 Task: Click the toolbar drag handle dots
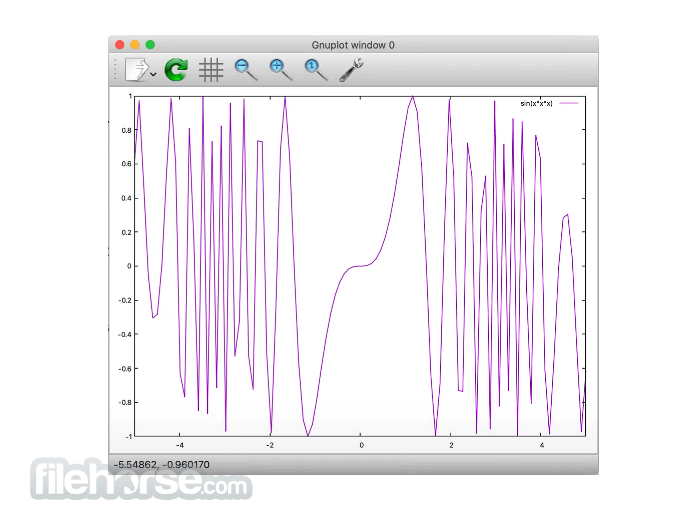pos(115,70)
